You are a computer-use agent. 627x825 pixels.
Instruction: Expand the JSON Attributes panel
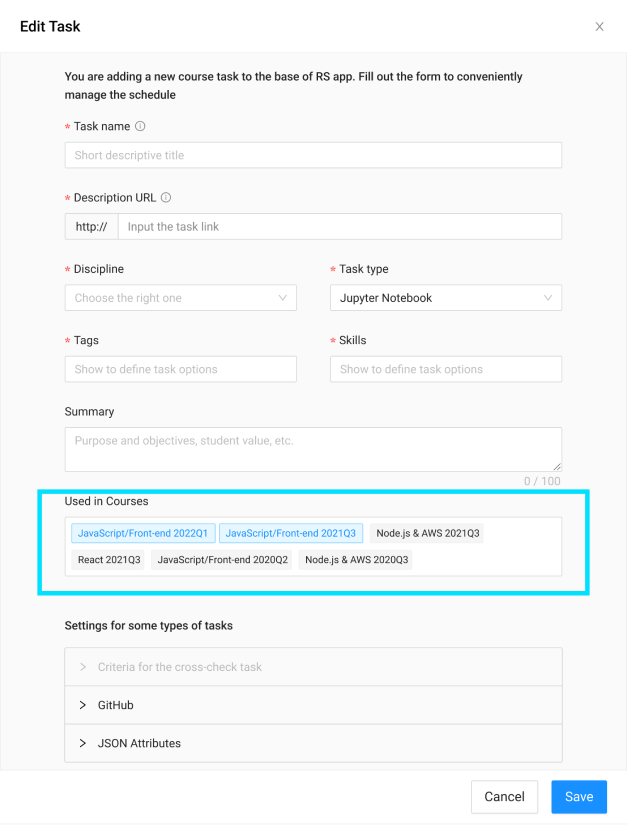[x=313, y=743]
